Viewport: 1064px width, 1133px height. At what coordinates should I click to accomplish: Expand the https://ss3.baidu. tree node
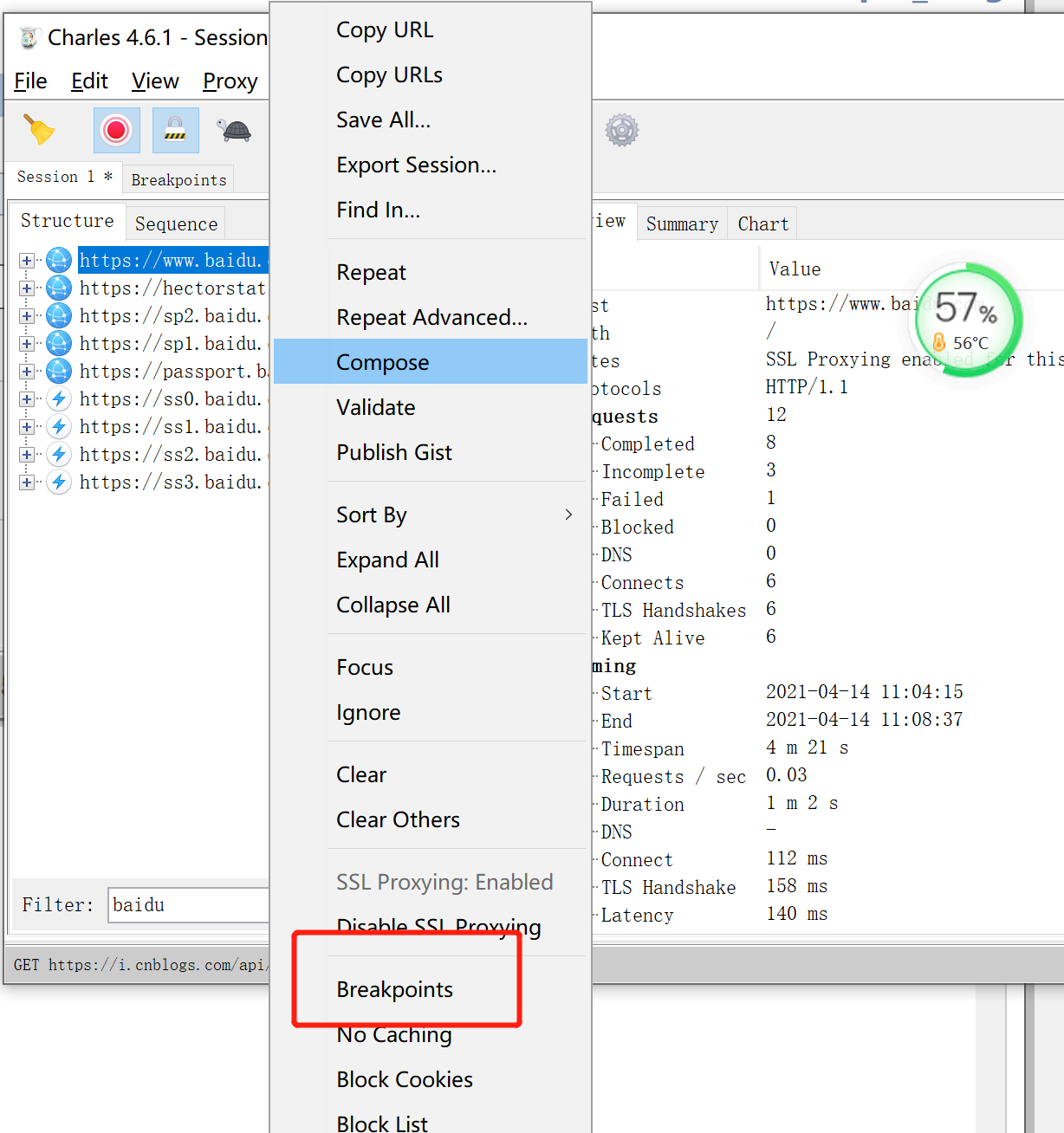27,482
